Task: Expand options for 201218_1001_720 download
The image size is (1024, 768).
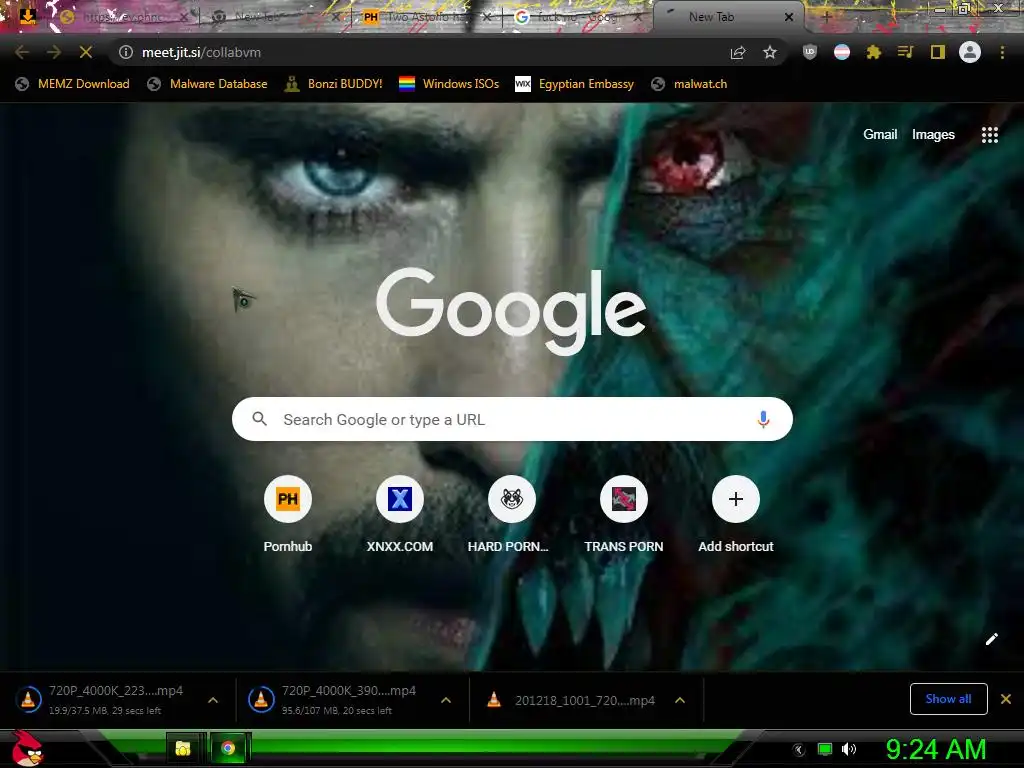Action: [x=680, y=700]
